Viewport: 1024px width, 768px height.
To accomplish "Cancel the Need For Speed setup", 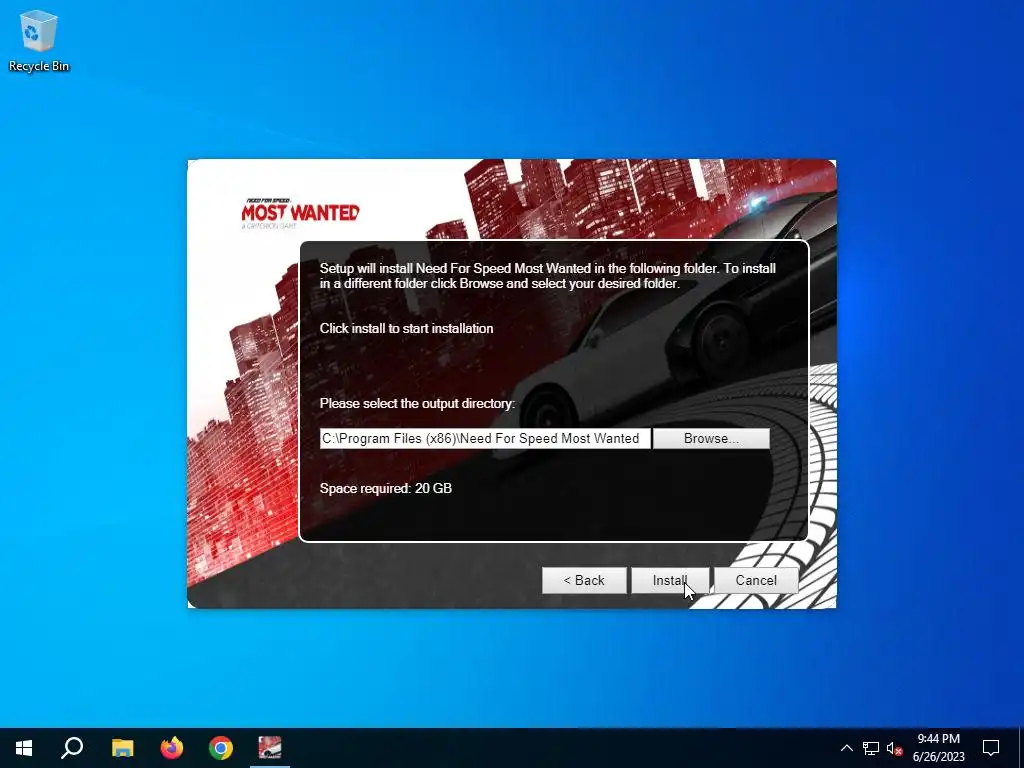I will 756,580.
